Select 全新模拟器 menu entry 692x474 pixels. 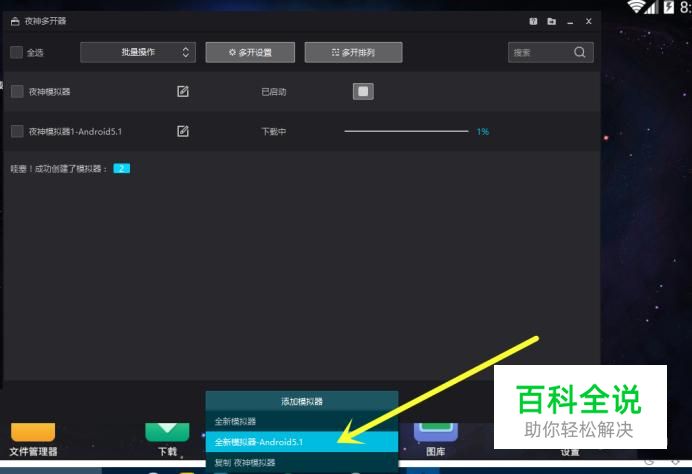(x=302, y=421)
